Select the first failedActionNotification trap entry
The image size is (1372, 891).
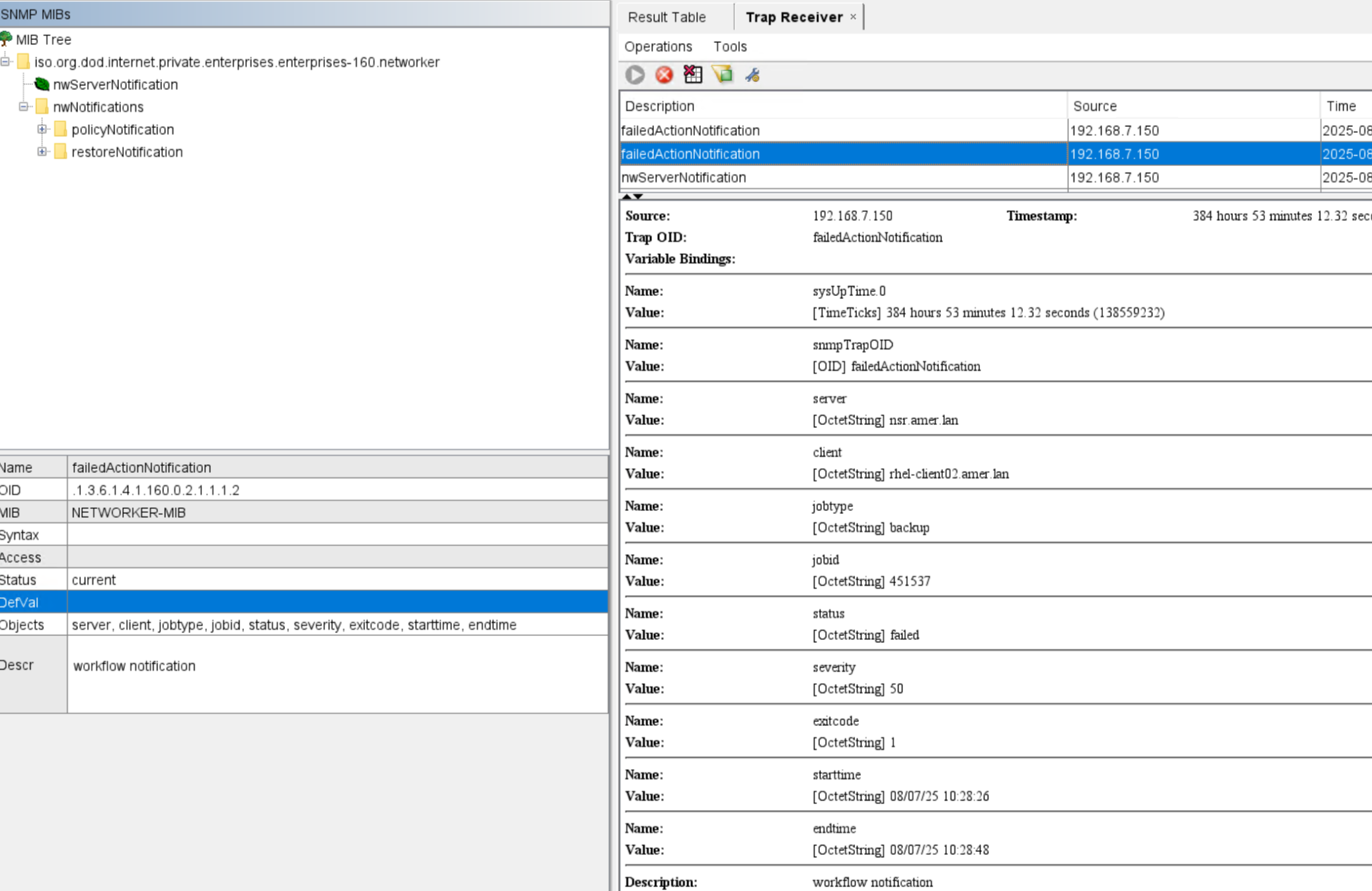727,130
